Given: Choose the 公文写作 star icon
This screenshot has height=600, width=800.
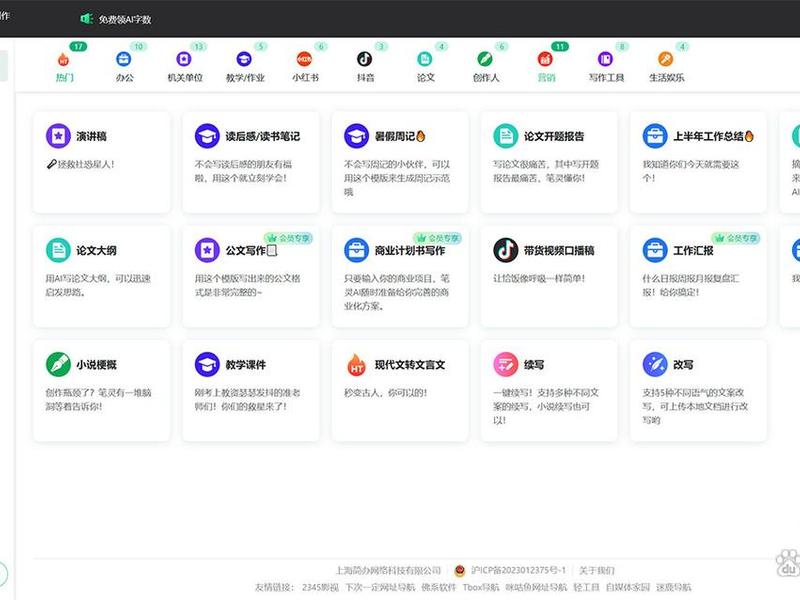Looking at the screenshot, I should (x=207, y=251).
